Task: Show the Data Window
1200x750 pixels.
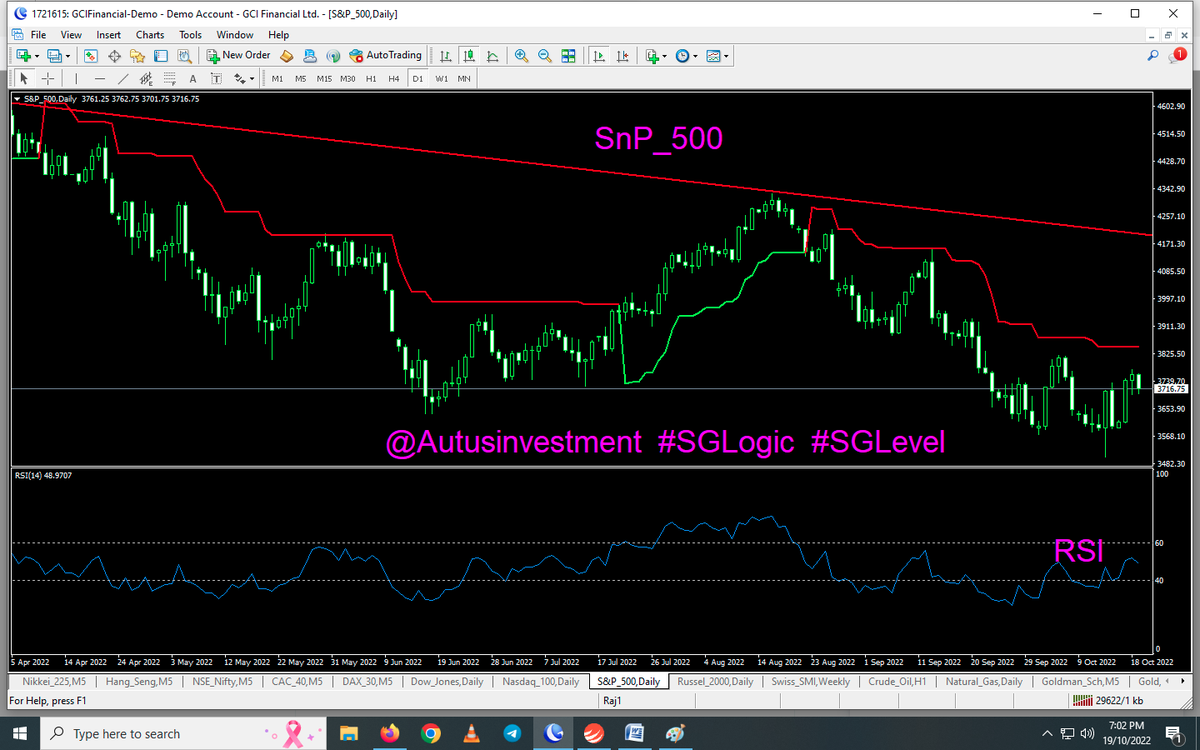Action: pos(114,56)
